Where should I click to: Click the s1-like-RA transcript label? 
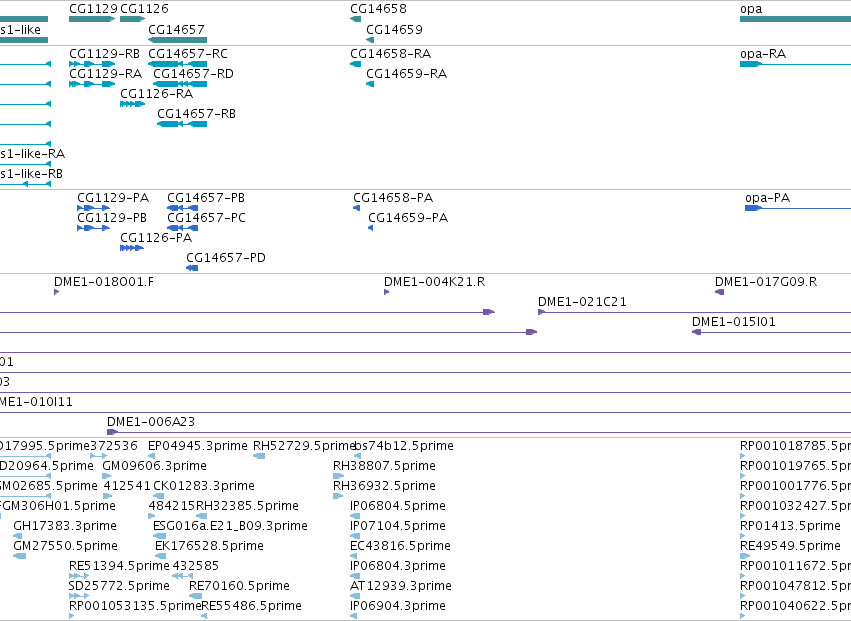(x=33, y=154)
